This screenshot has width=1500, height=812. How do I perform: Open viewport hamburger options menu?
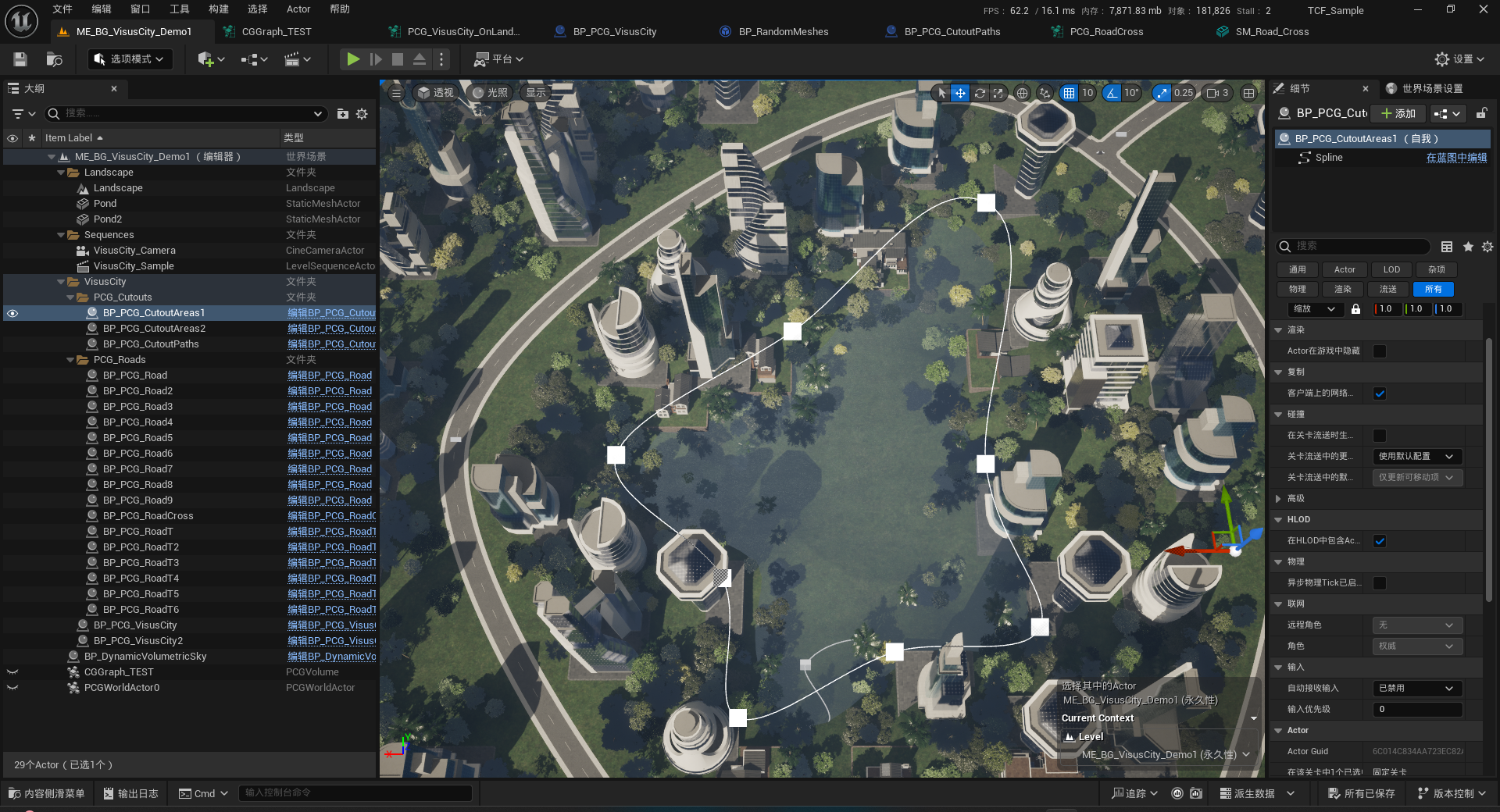click(x=396, y=93)
